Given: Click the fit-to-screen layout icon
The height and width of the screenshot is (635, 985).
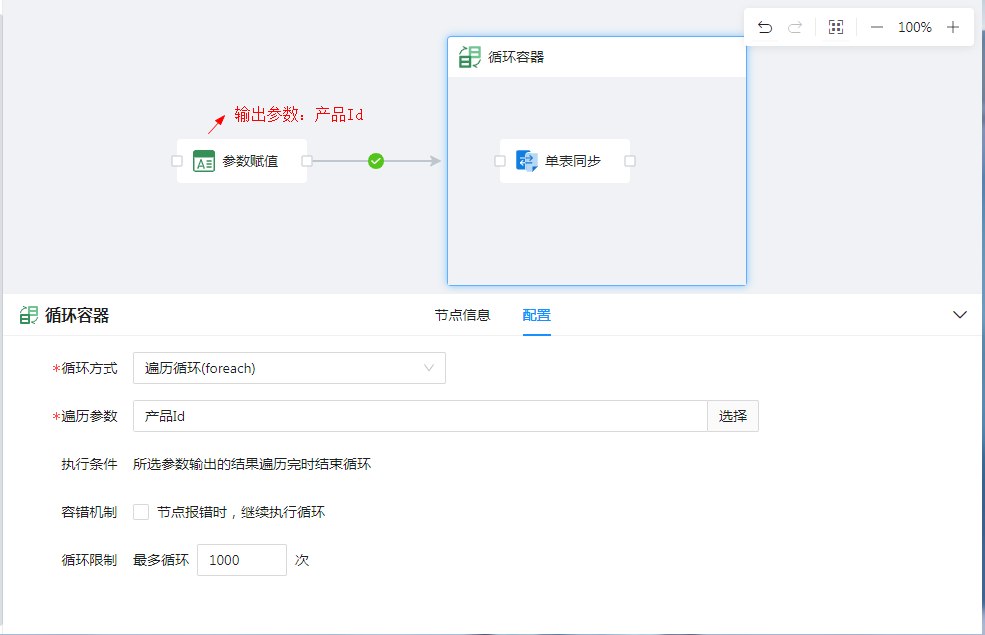Looking at the screenshot, I should (x=836, y=28).
